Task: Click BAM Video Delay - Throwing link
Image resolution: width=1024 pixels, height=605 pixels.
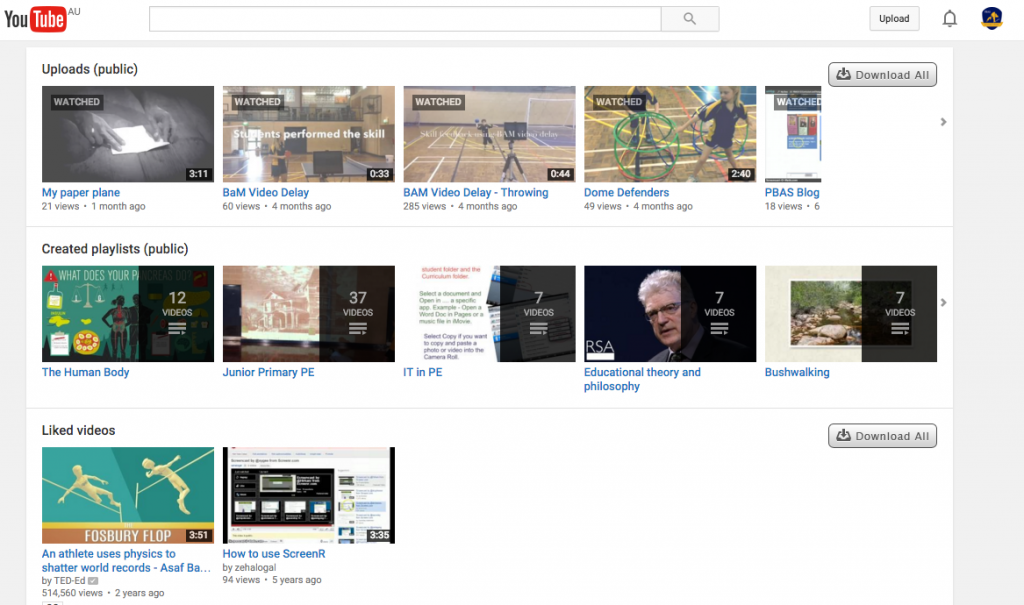Action: (475, 193)
